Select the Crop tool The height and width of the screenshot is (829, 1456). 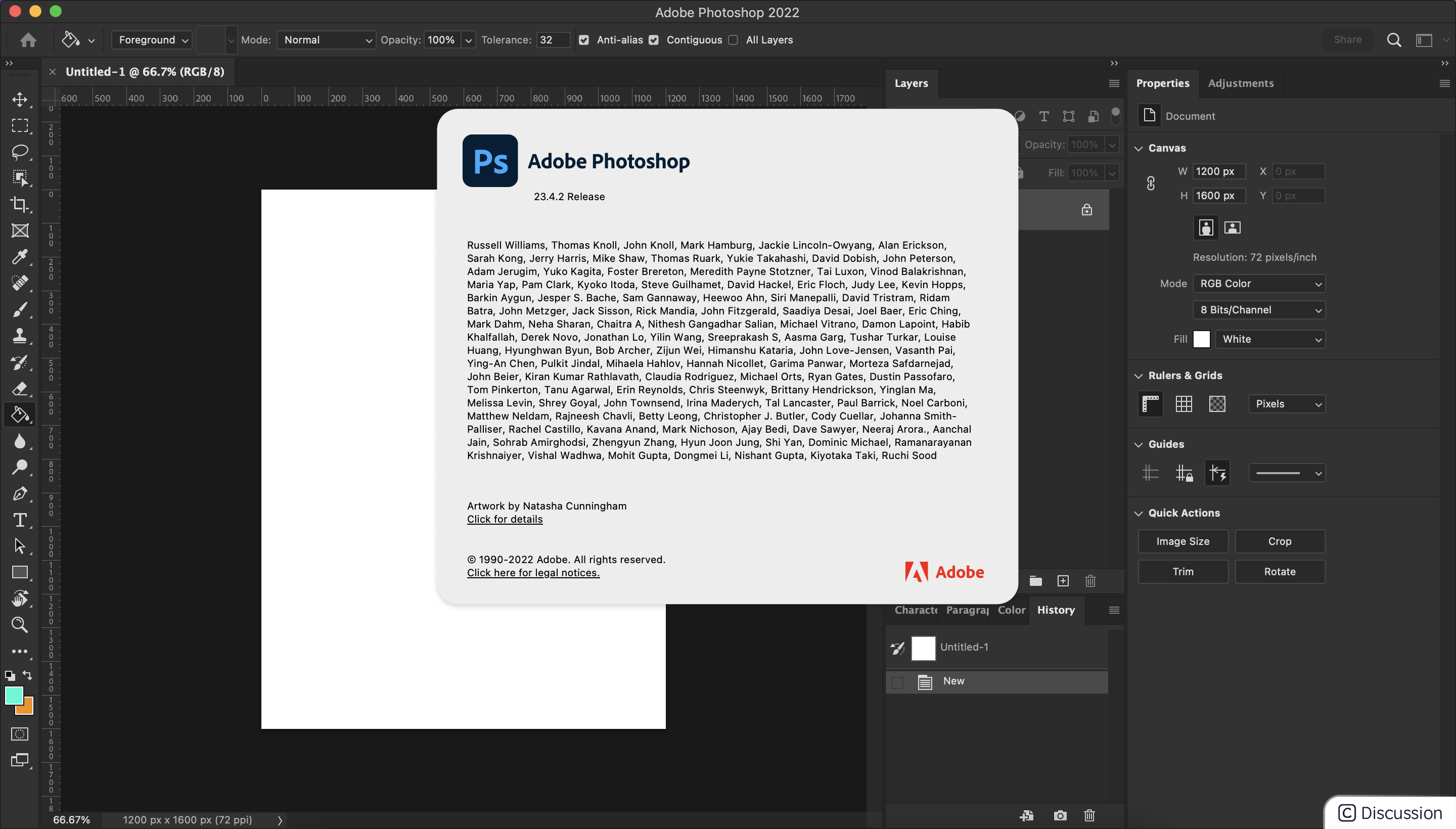20,204
